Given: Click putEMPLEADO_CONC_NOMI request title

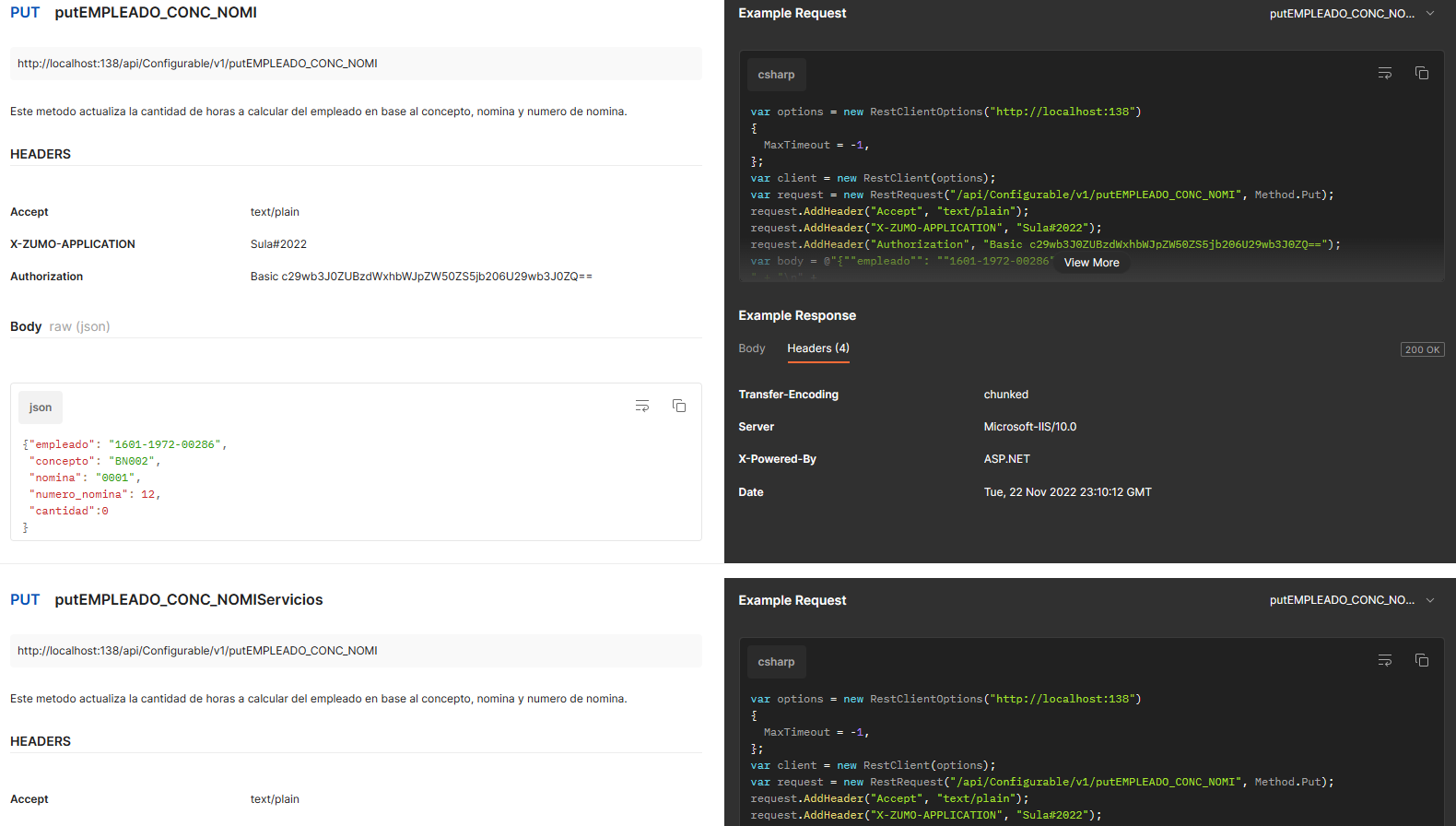Looking at the screenshot, I should (156, 13).
